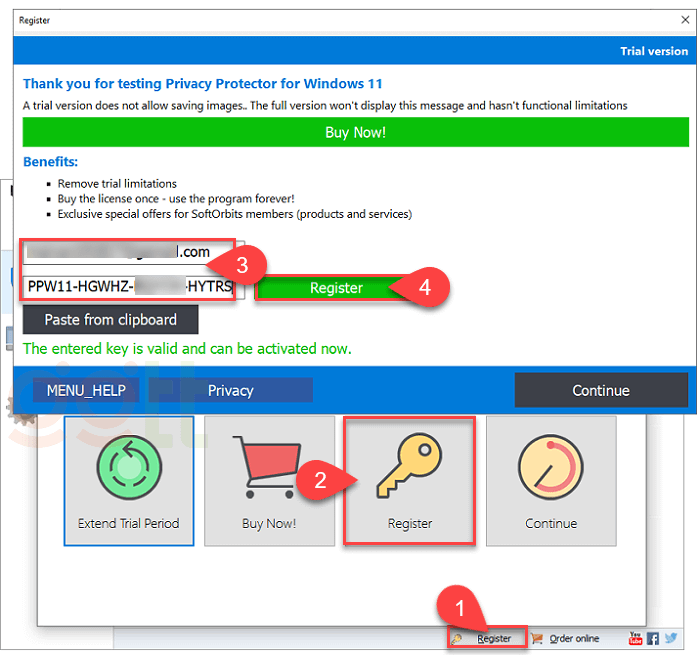The width and height of the screenshot is (700, 655).
Task: Click the small cart icon beside Order online
Action: pyautogui.click(x=537, y=638)
